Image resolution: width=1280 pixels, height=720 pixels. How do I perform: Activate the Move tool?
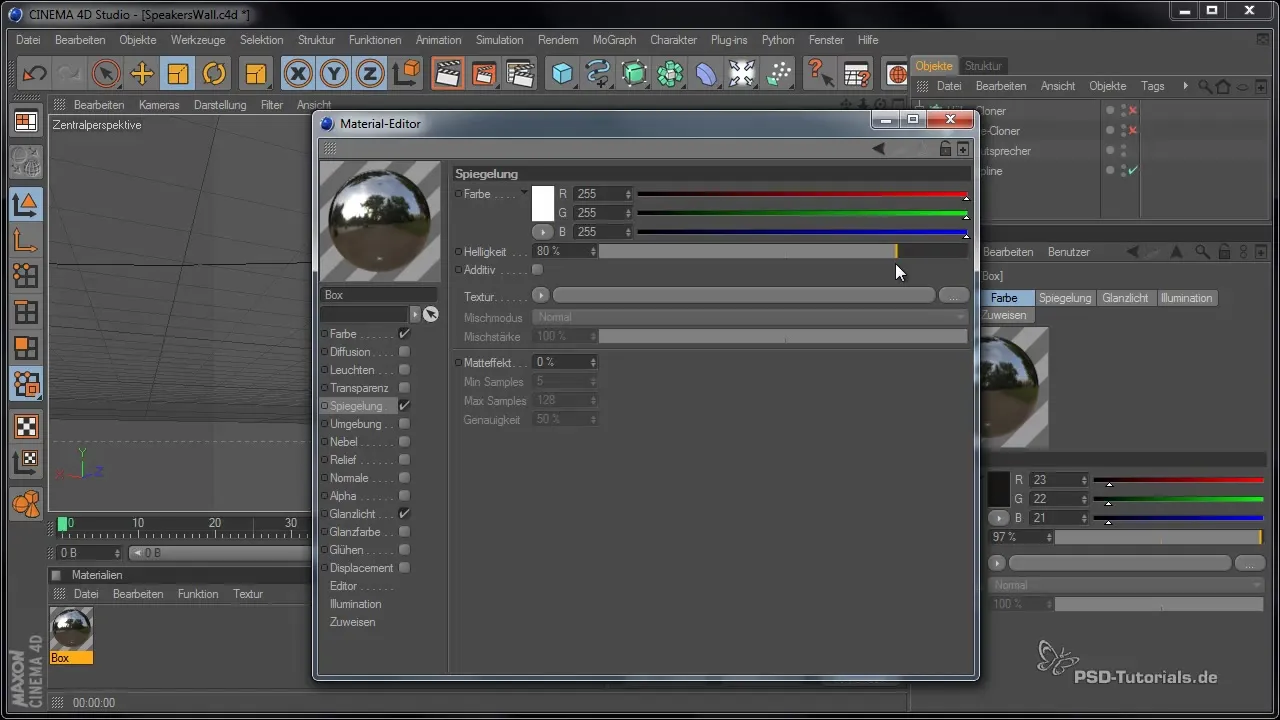coord(142,73)
